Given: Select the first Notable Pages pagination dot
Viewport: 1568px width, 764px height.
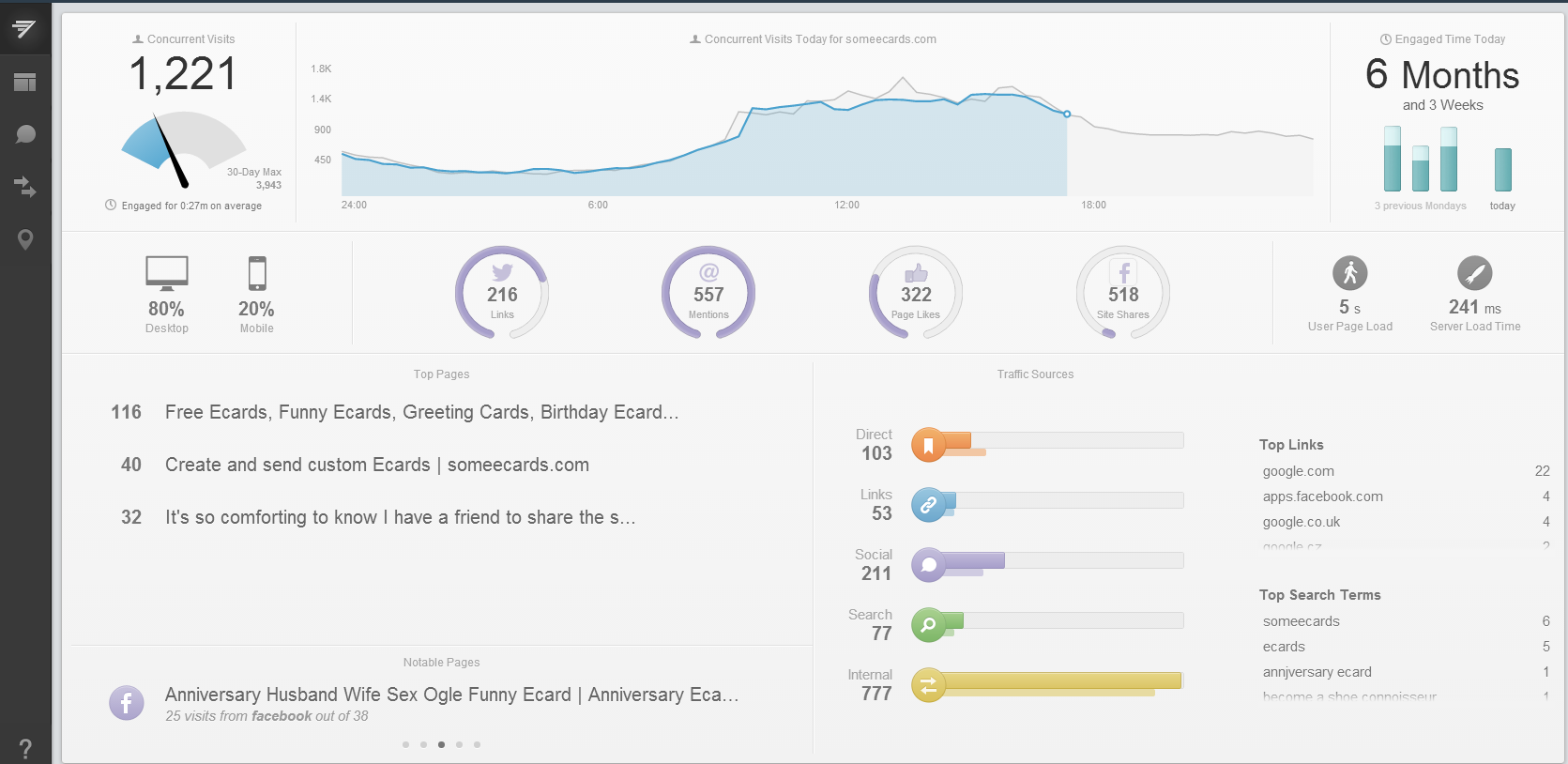Looking at the screenshot, I should coord(405,744).
